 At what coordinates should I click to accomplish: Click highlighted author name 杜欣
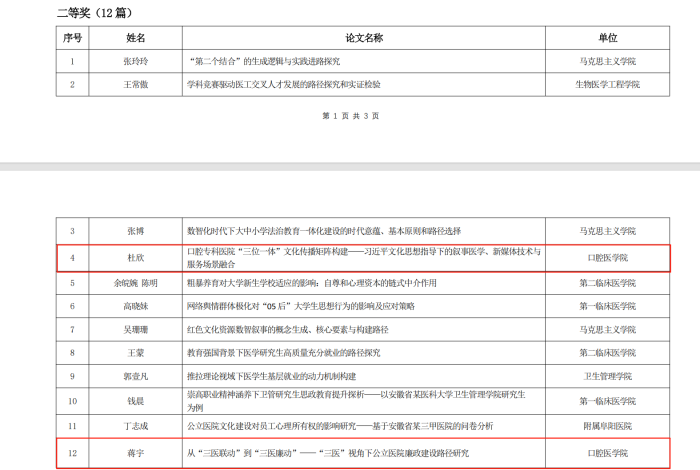(x=135, y=257)
